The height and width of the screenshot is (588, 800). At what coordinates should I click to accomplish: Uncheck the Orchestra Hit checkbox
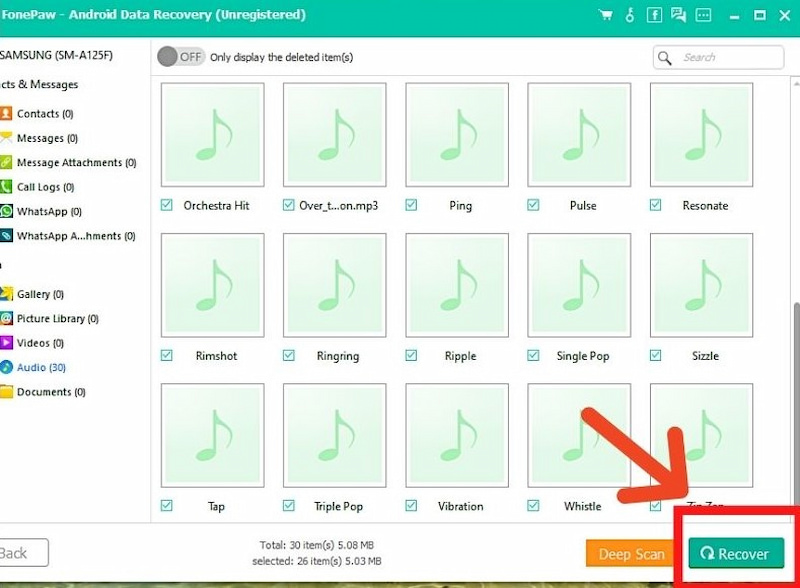pos(166,205)
